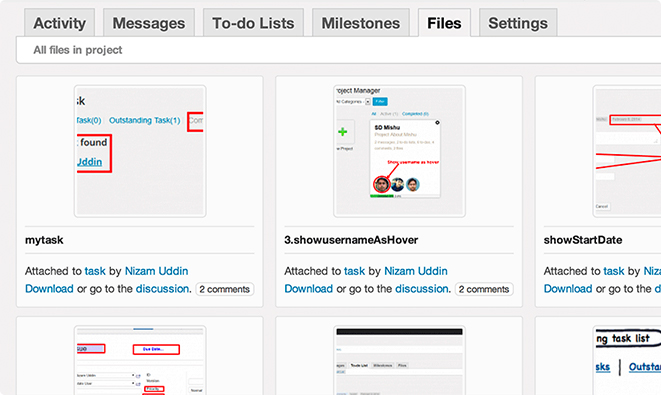
Task: Select the Milestones tab
Action: 361,23
